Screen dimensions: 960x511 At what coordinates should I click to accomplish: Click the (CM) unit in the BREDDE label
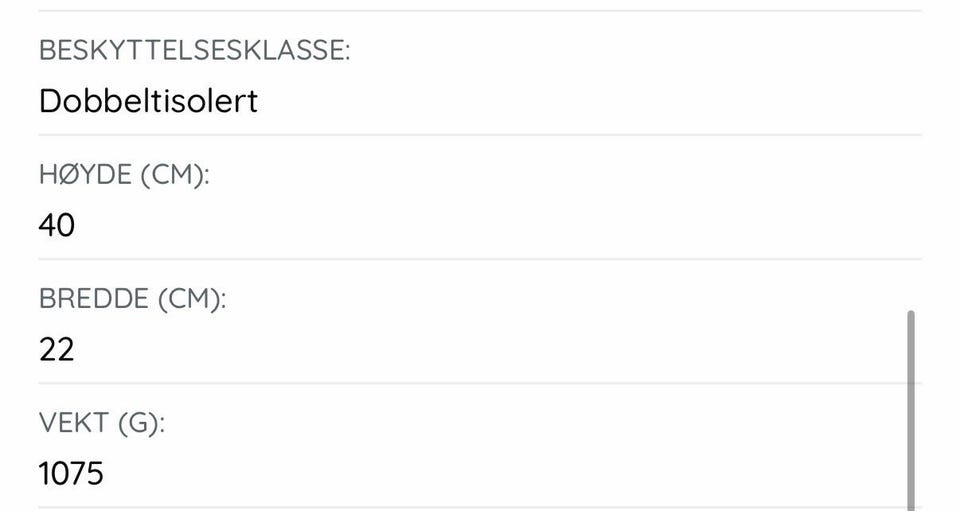coord(192,299)
